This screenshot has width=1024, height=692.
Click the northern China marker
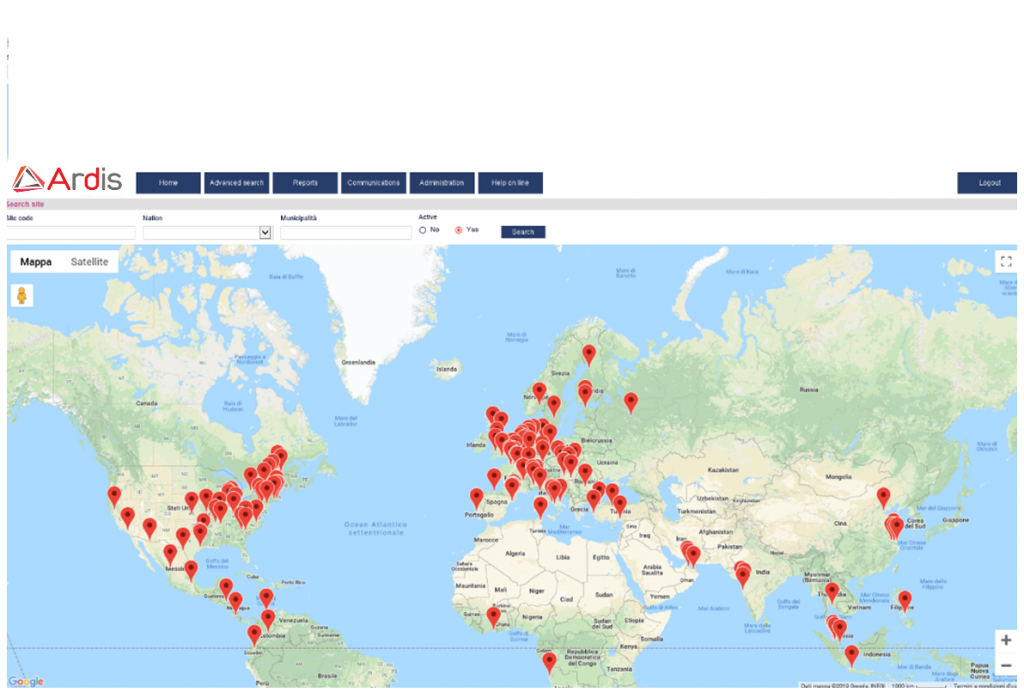click(884, 498)
